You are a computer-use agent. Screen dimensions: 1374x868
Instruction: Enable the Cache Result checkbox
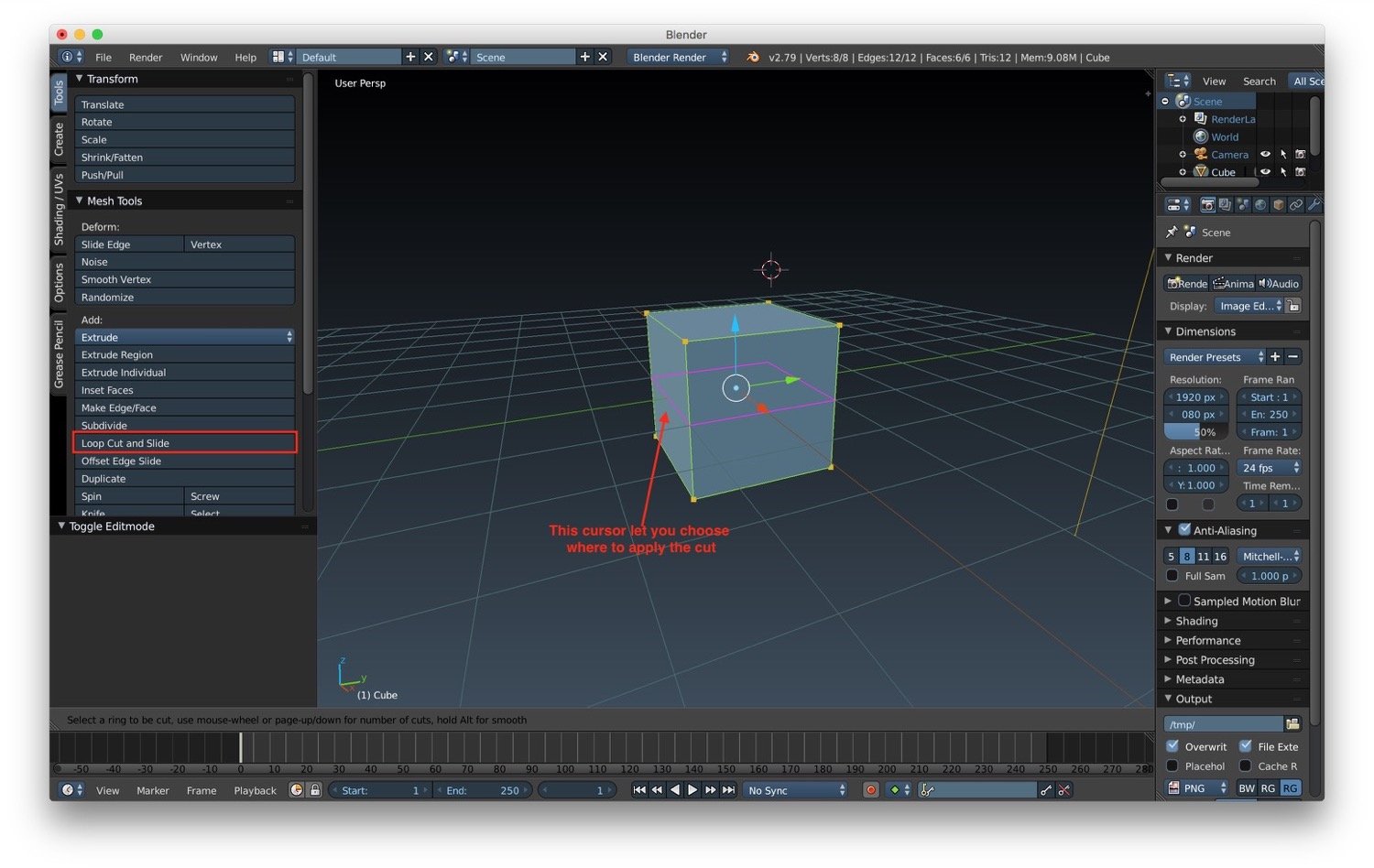(x=1246, y=765)
